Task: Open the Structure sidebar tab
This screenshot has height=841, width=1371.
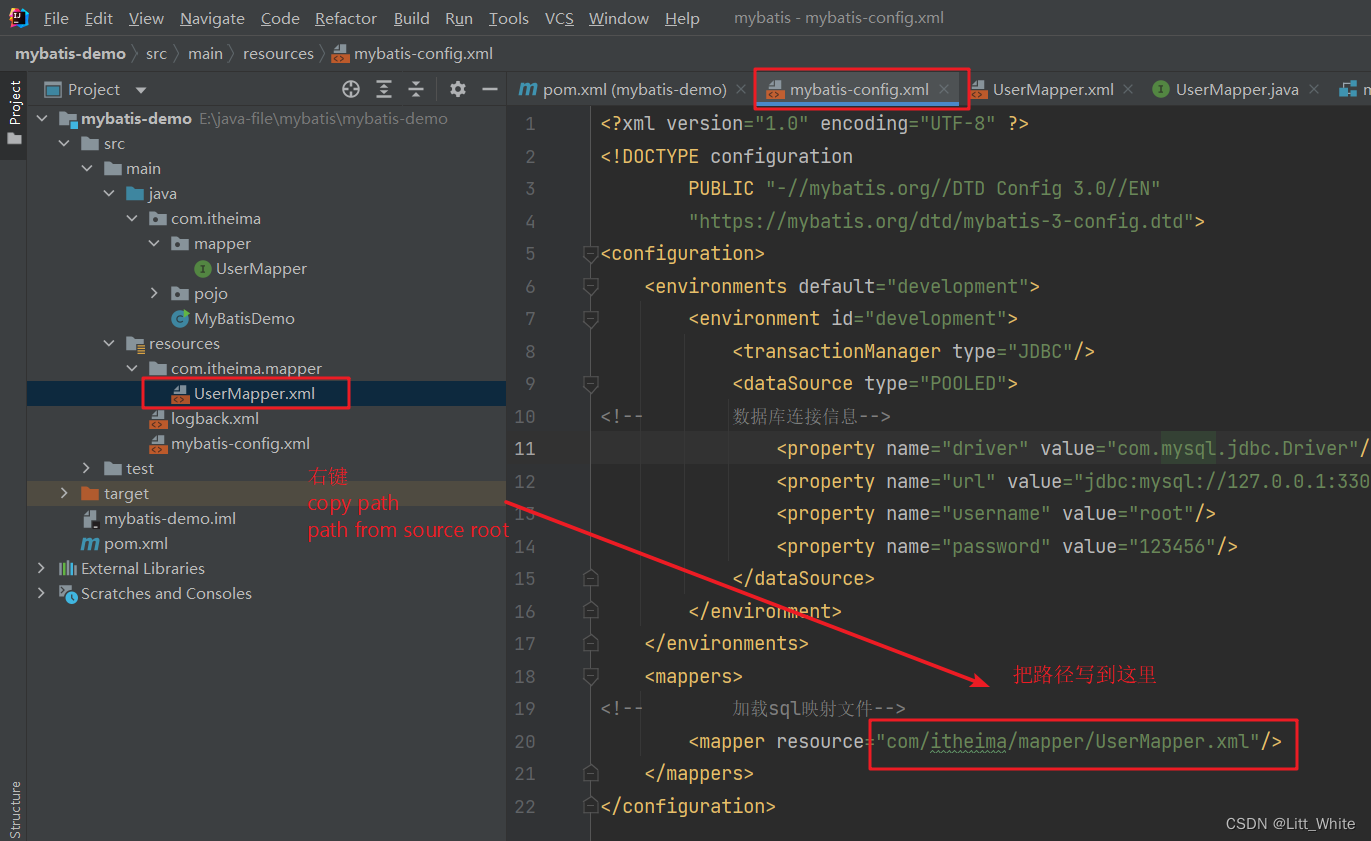Action: [x=14, y=808]
